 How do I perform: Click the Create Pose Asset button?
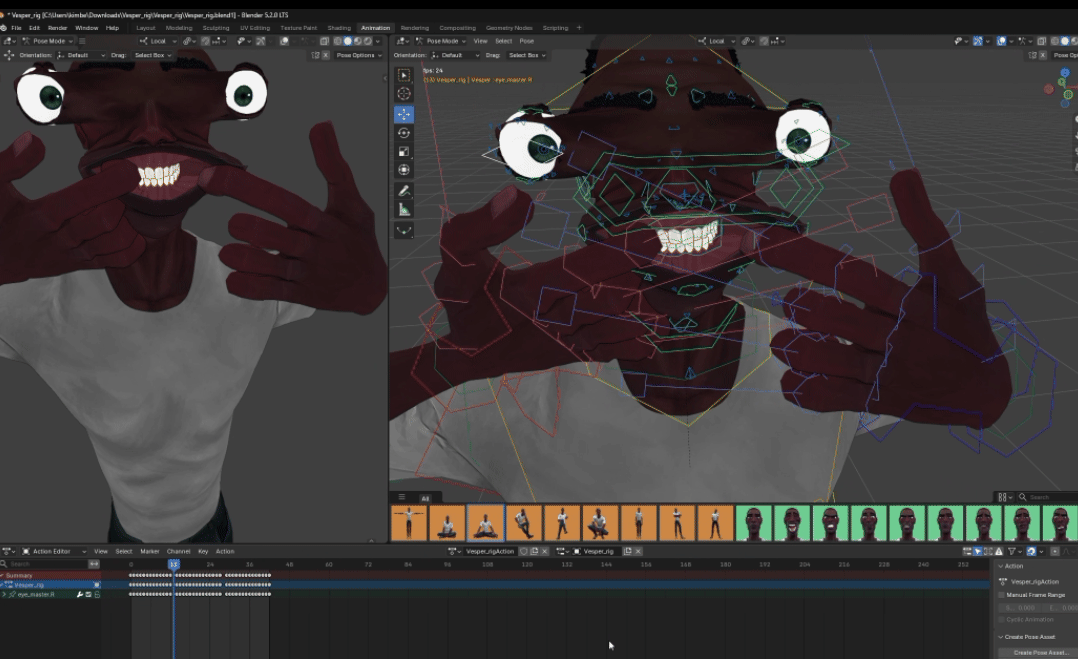(1041, 653)
